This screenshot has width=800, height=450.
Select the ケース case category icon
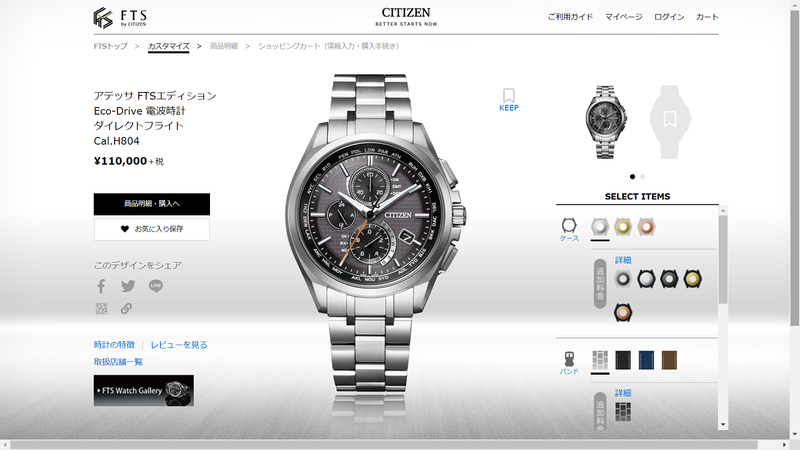tap(569, 230)
